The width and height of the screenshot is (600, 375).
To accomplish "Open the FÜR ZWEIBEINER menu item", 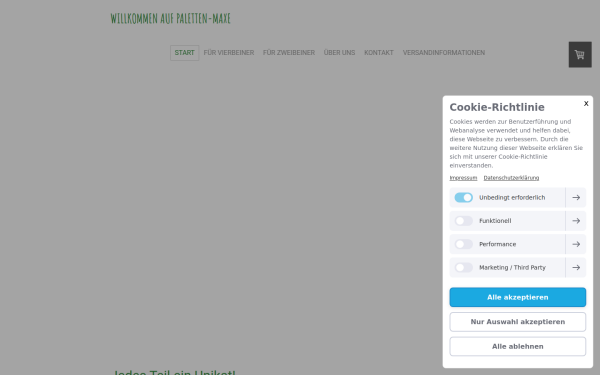I will [x=289, y=53].
